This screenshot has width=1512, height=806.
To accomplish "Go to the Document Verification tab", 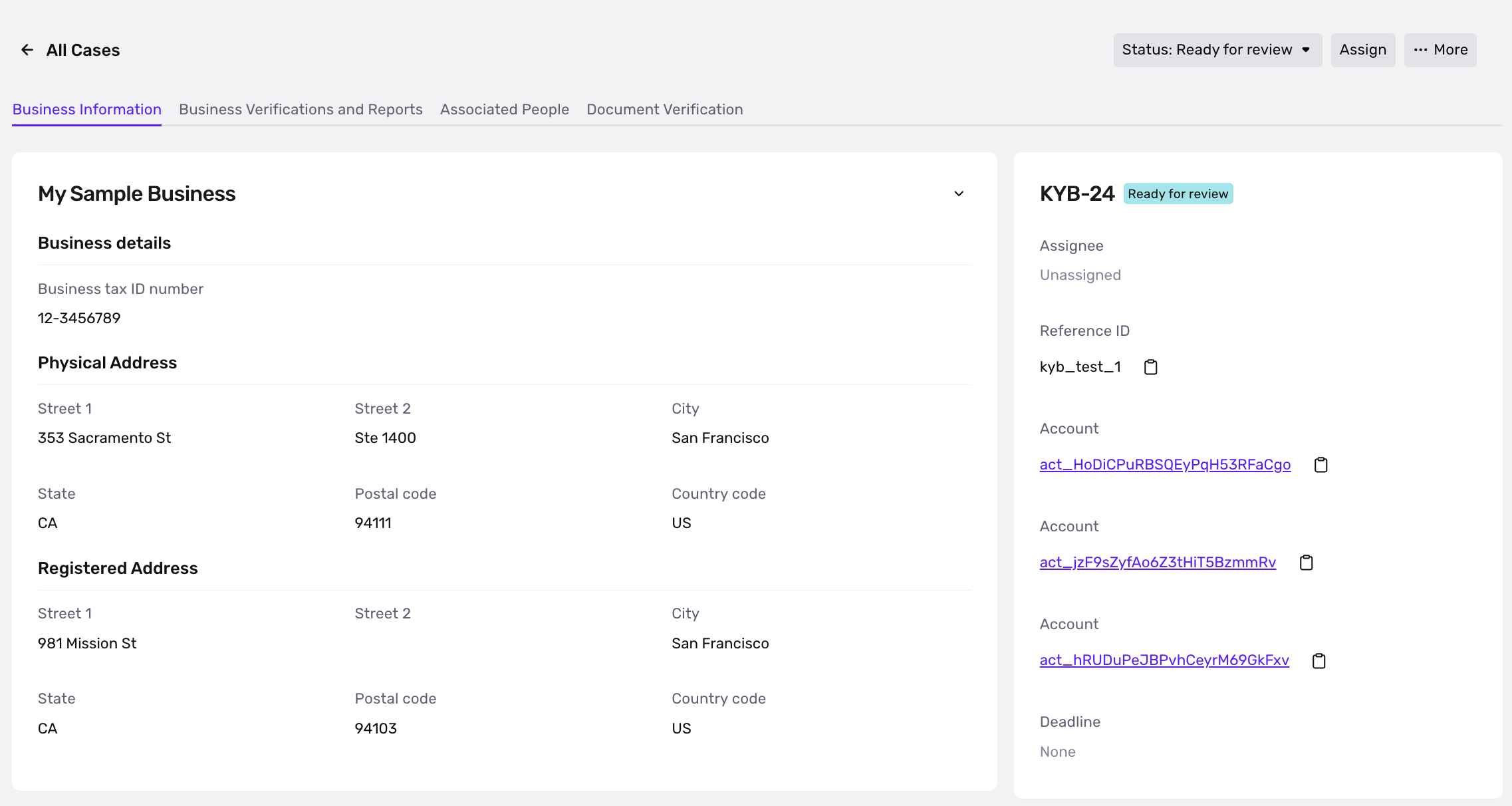I will (664, 109).
